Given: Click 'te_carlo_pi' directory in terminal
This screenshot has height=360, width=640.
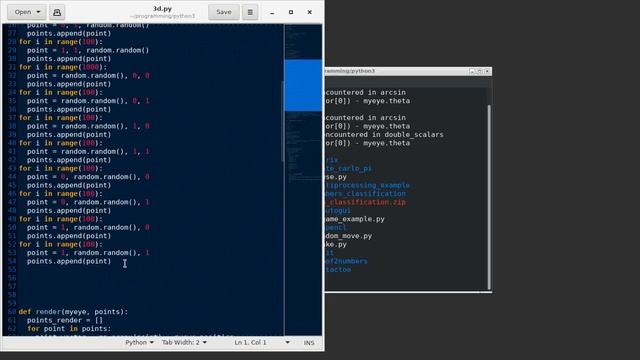Looking at the screenshot, I should tap(348, 168).
